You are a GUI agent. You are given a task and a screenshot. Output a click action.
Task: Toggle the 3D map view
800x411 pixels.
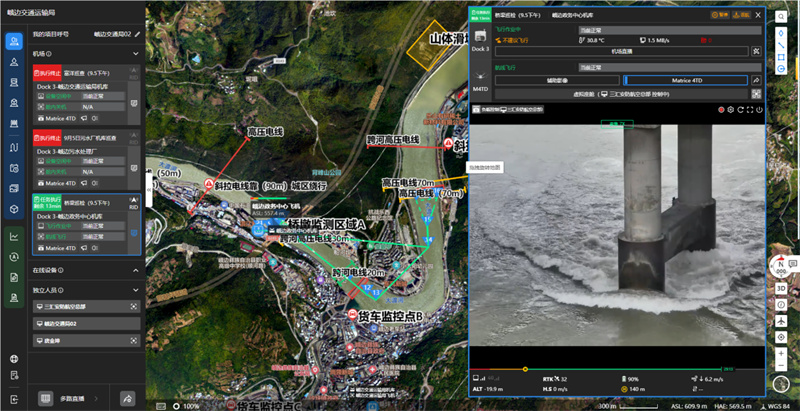[781, 288]
